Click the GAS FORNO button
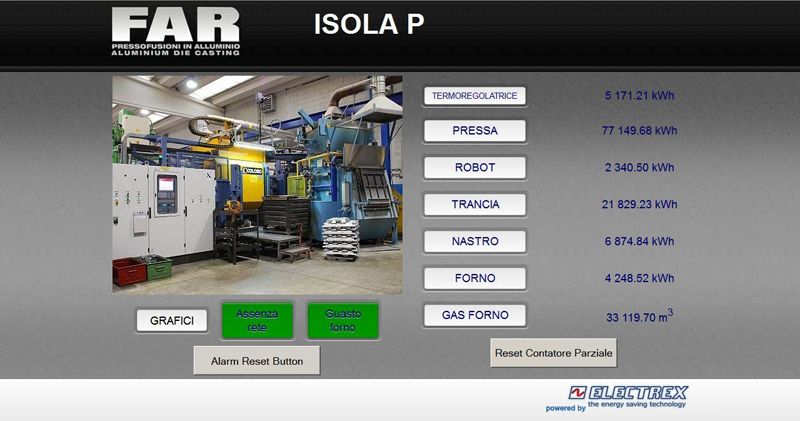Screen dimensions: 800x421 tap(475, 315)
